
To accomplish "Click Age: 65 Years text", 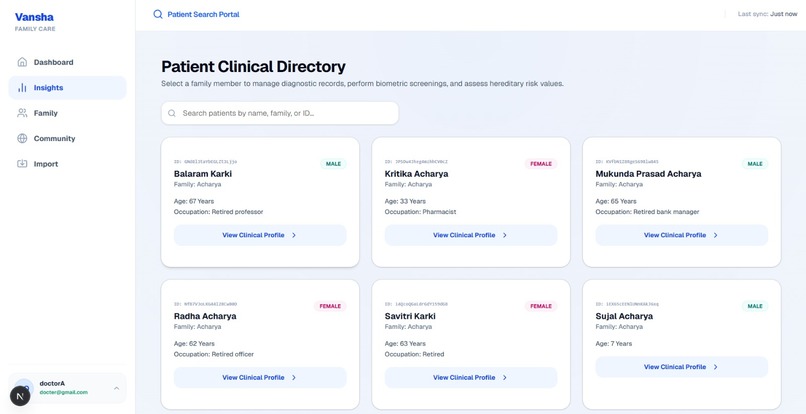I will click(x=616, y=202).
